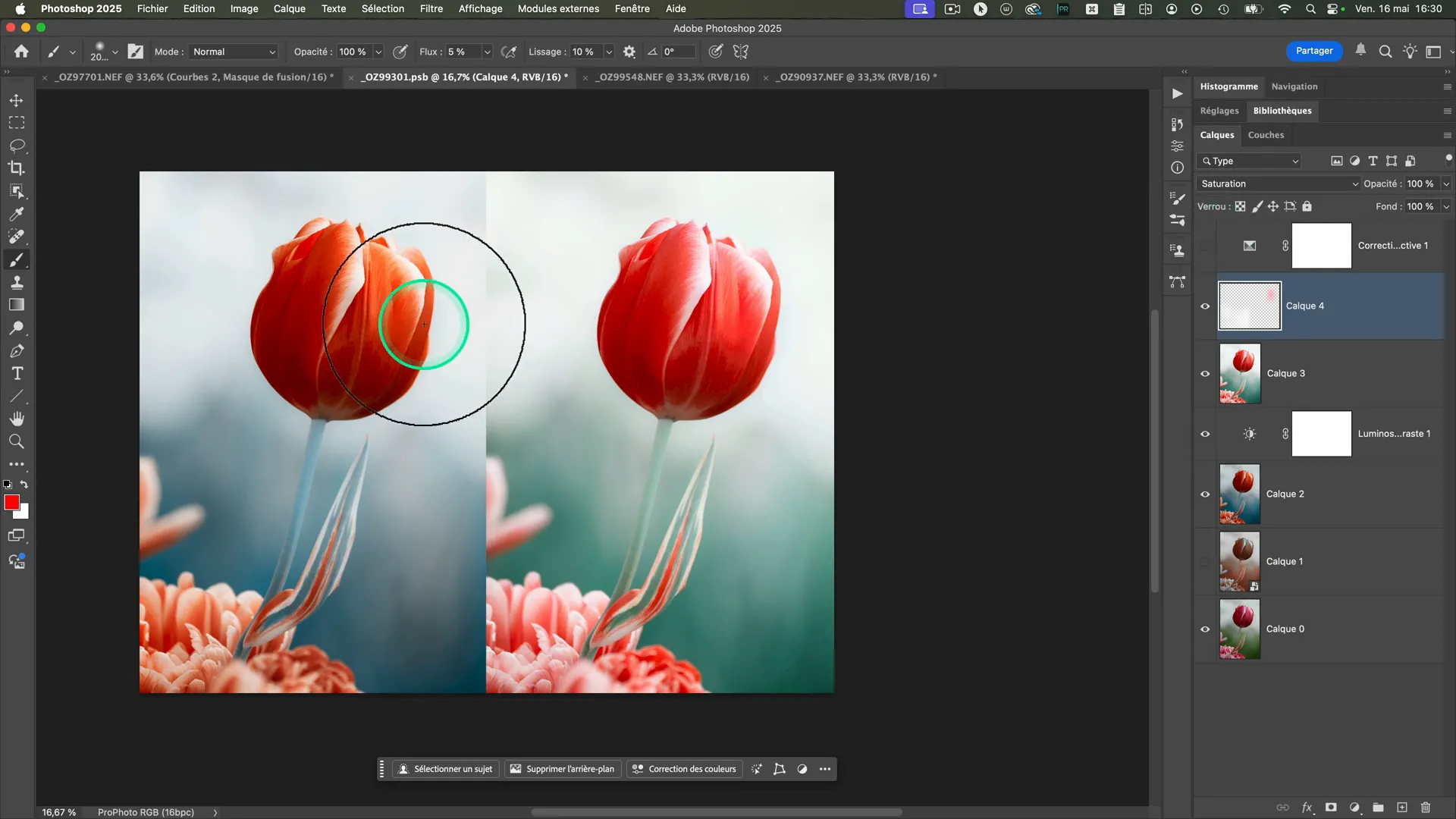Select the Line tool

pyautogui.click(x=16, y=396)
